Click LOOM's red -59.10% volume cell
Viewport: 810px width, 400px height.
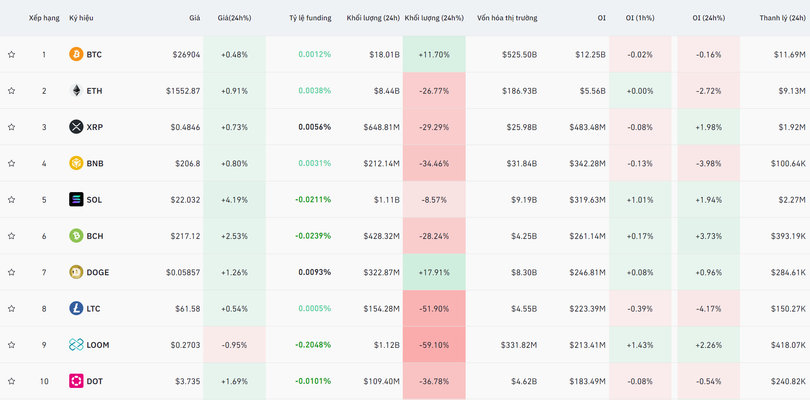click(434, 345)
